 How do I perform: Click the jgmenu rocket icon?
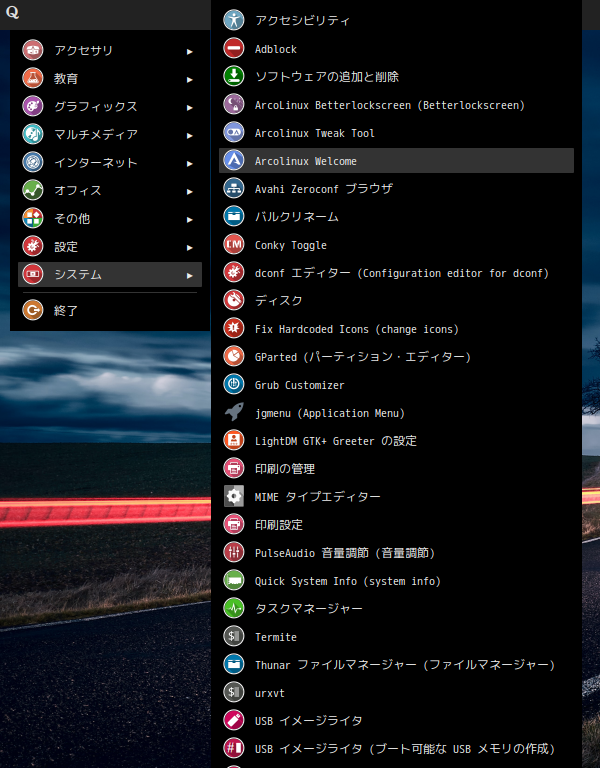tap(234, 412)
